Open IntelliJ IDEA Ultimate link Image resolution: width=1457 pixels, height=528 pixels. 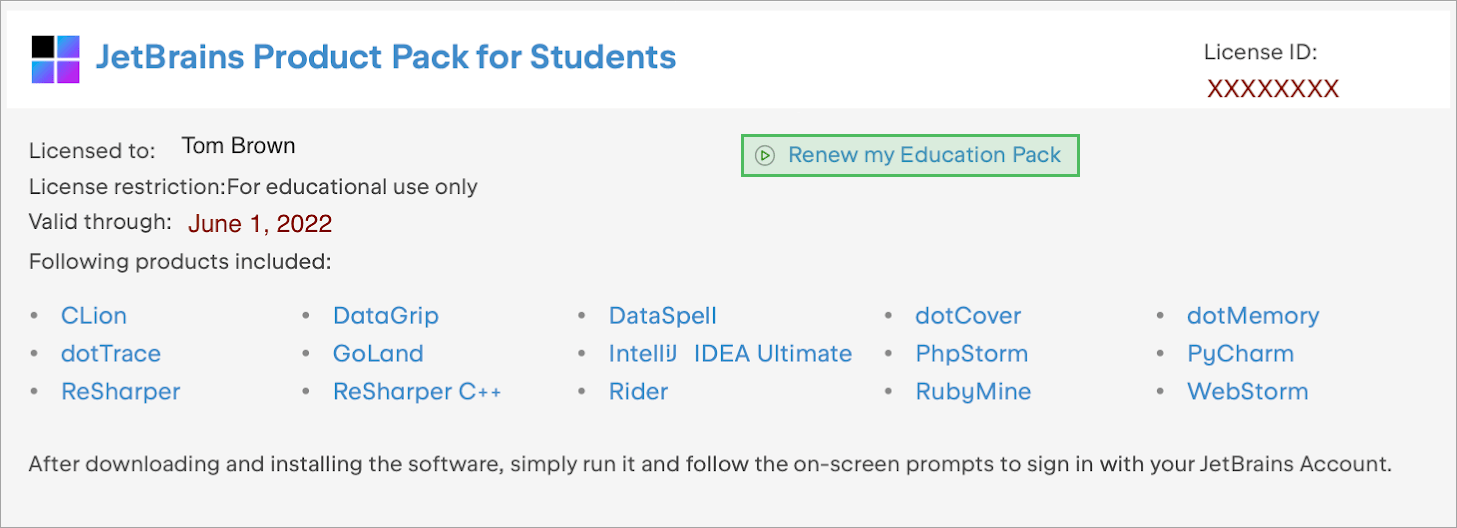(730, 354)
